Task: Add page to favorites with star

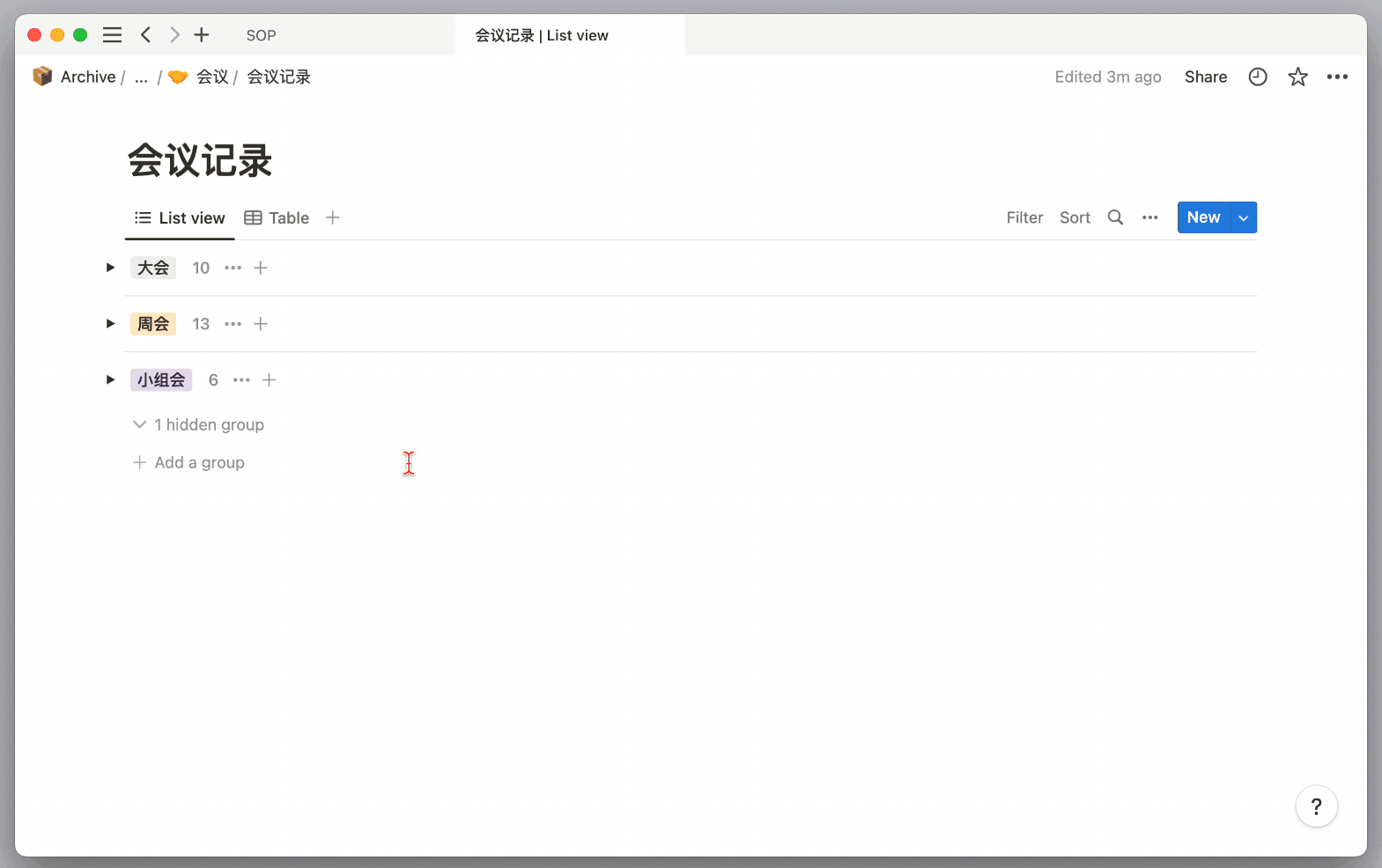Action: point(1297,77)
